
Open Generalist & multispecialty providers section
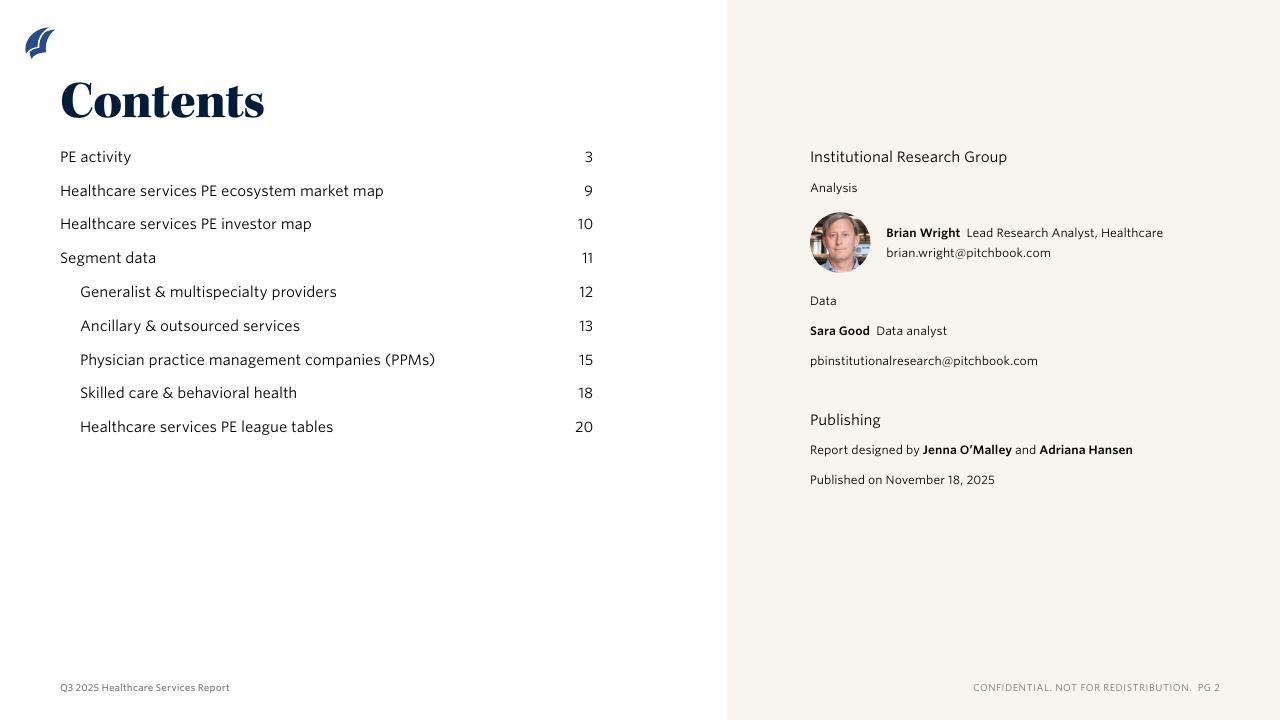pyautogui.click(x=208, y=292)
